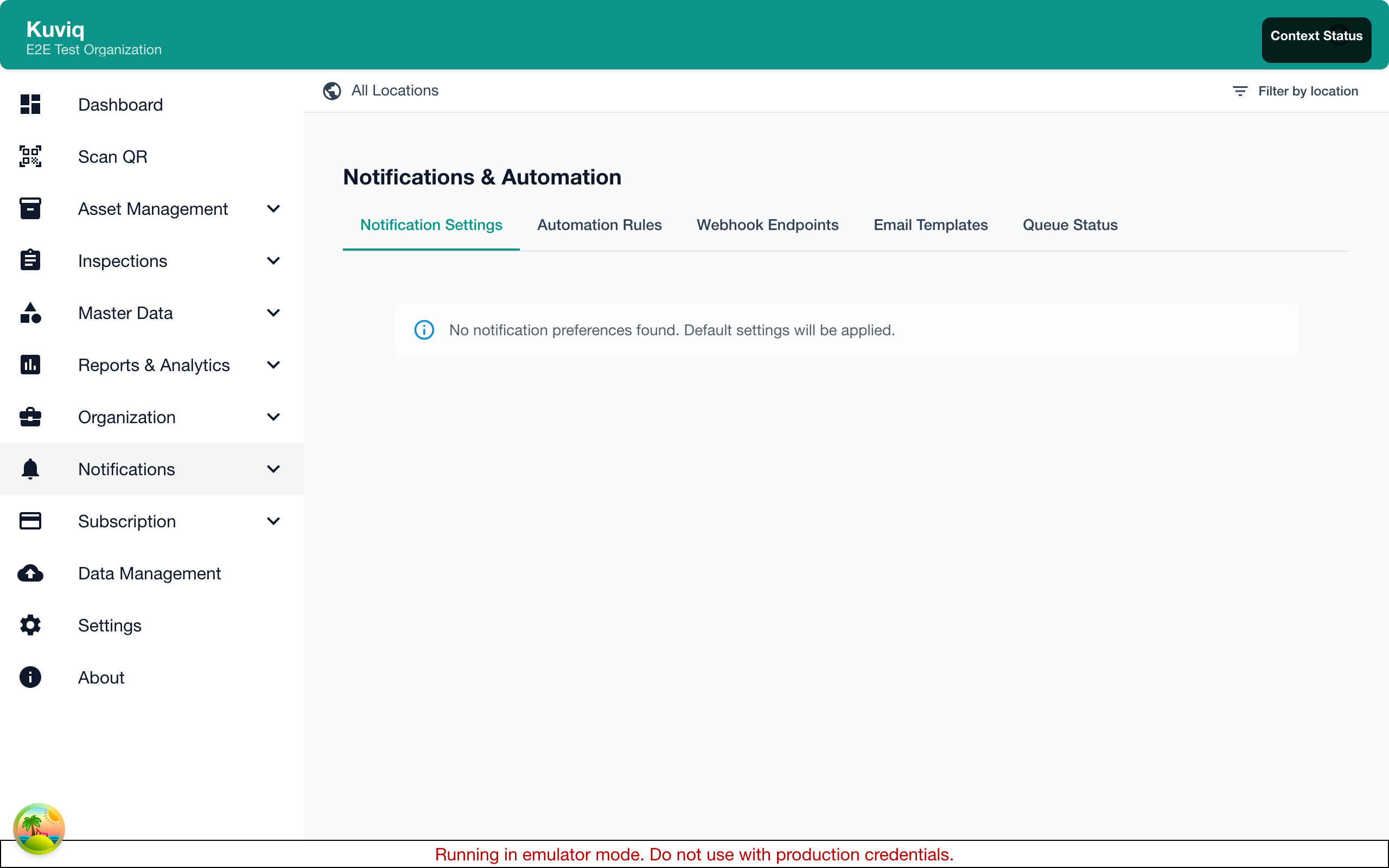Open the Queue Status tab
1389x868 pixels.
click(1069, 225)
